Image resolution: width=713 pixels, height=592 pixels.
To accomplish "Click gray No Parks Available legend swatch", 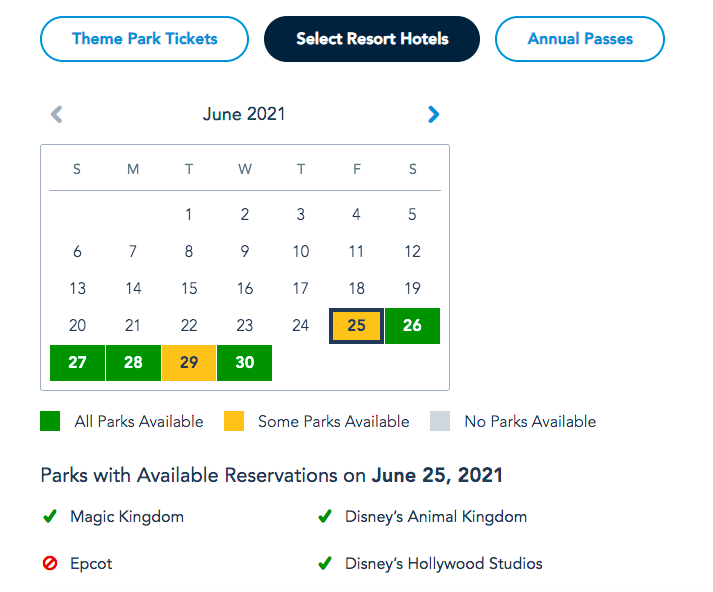I will coord(440,421).
